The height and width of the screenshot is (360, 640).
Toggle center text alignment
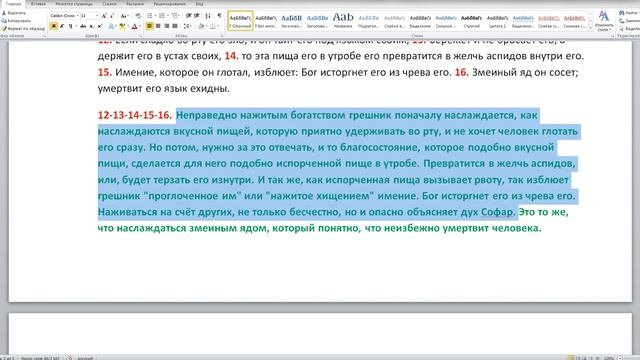(x=158, y=26)
